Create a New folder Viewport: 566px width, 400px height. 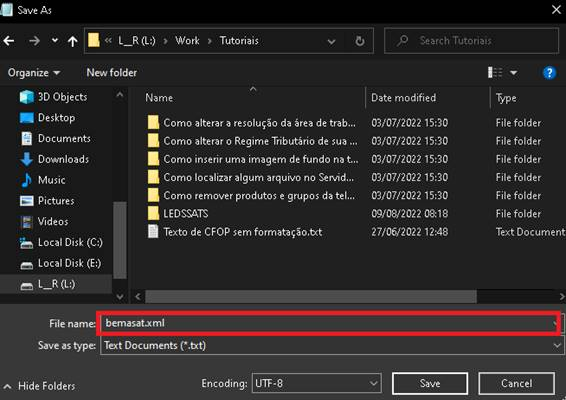click(112, 73)
